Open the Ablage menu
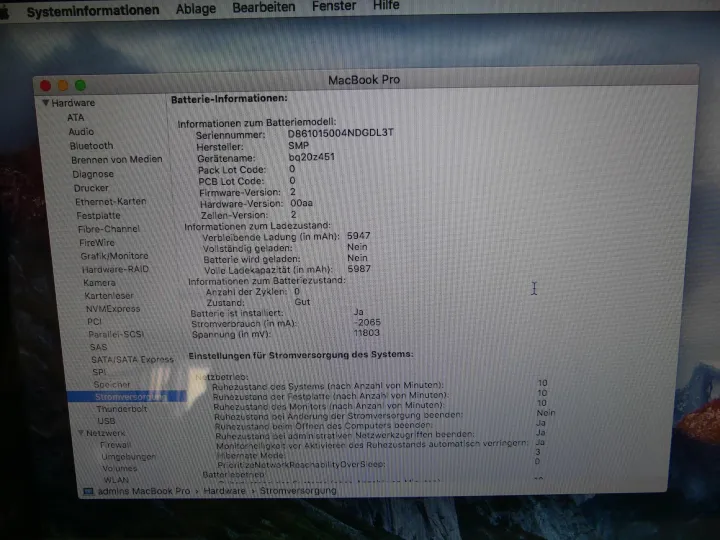Screen dimensions: 720x540 click(196, 9)
